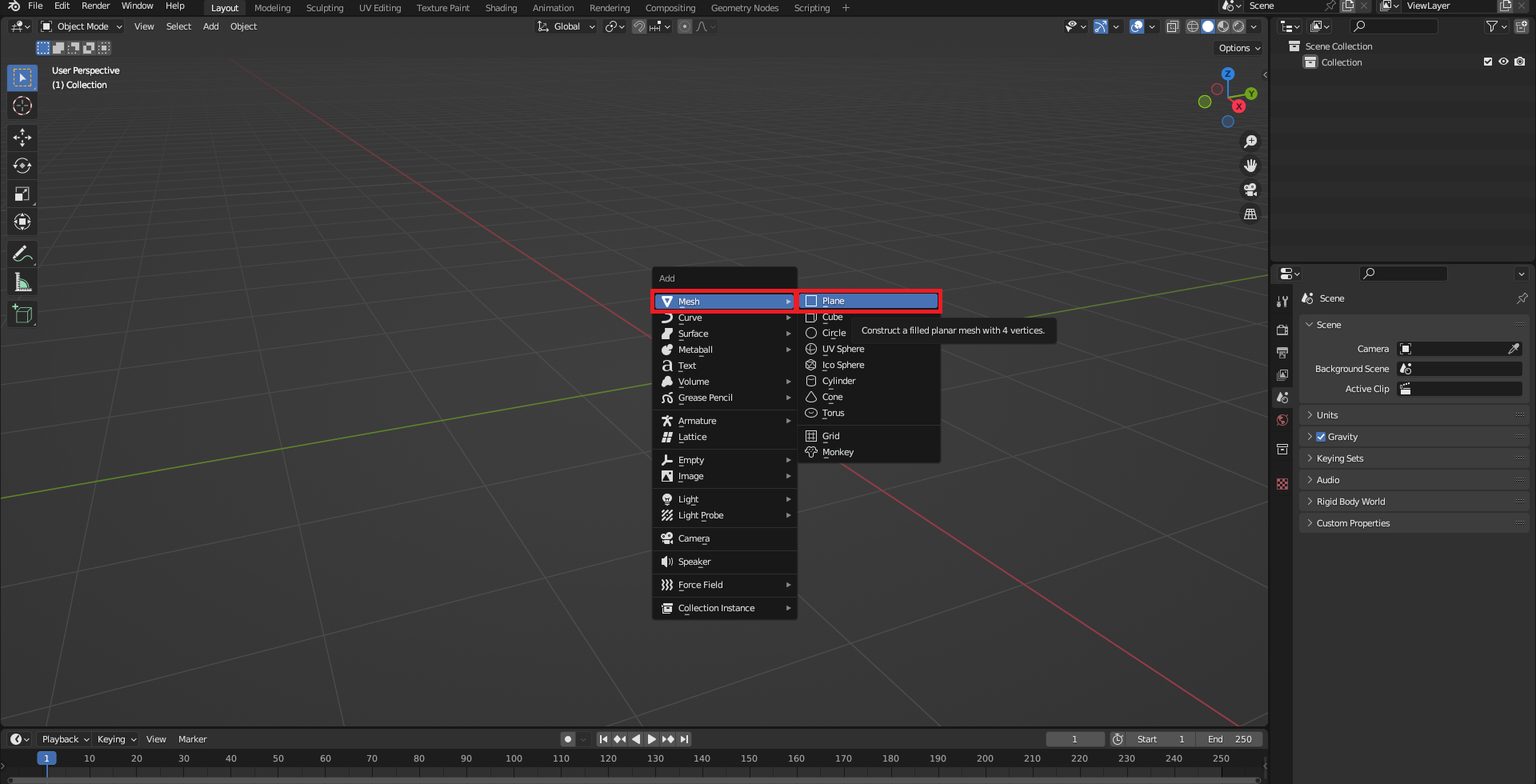
Task: Expand the Custom Properties panel
Action: click(x=1414, y=523)
